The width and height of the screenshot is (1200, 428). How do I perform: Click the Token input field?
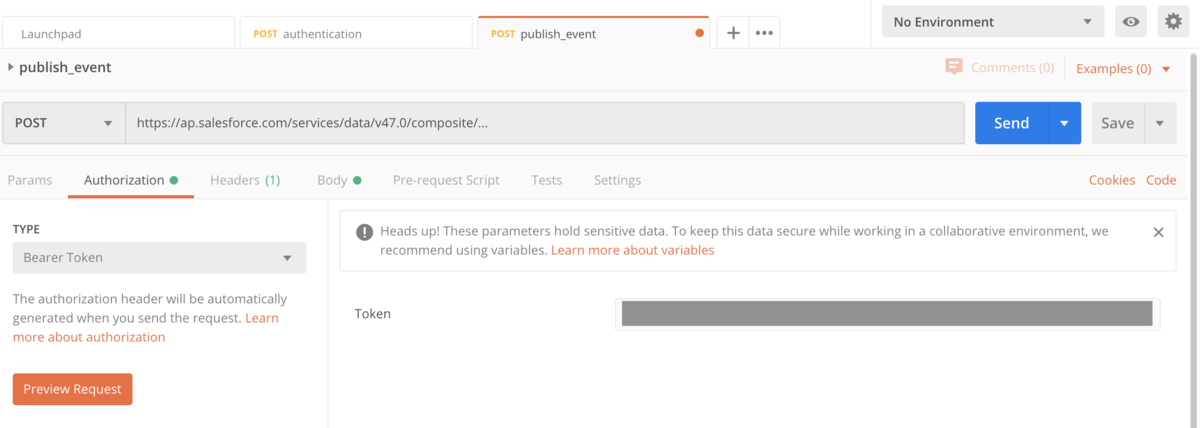[x=887, y=314]
